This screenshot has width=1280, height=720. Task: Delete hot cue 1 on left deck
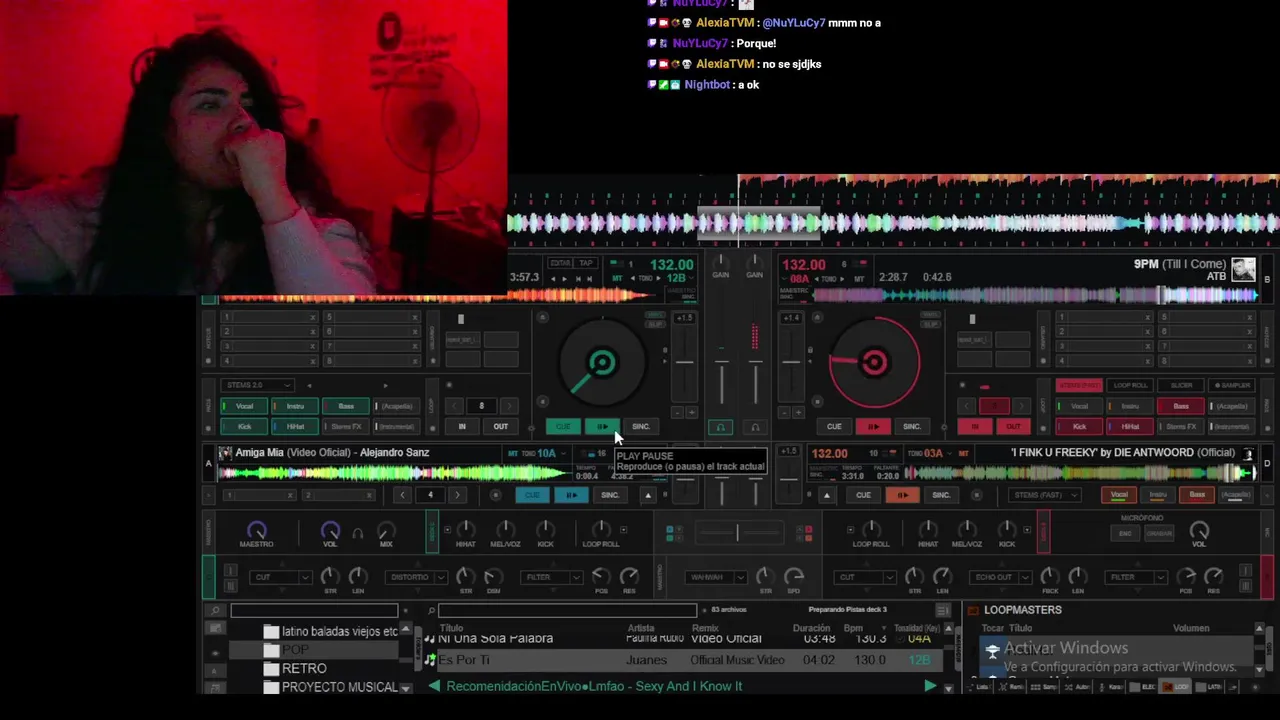click(x=312, y=318)
